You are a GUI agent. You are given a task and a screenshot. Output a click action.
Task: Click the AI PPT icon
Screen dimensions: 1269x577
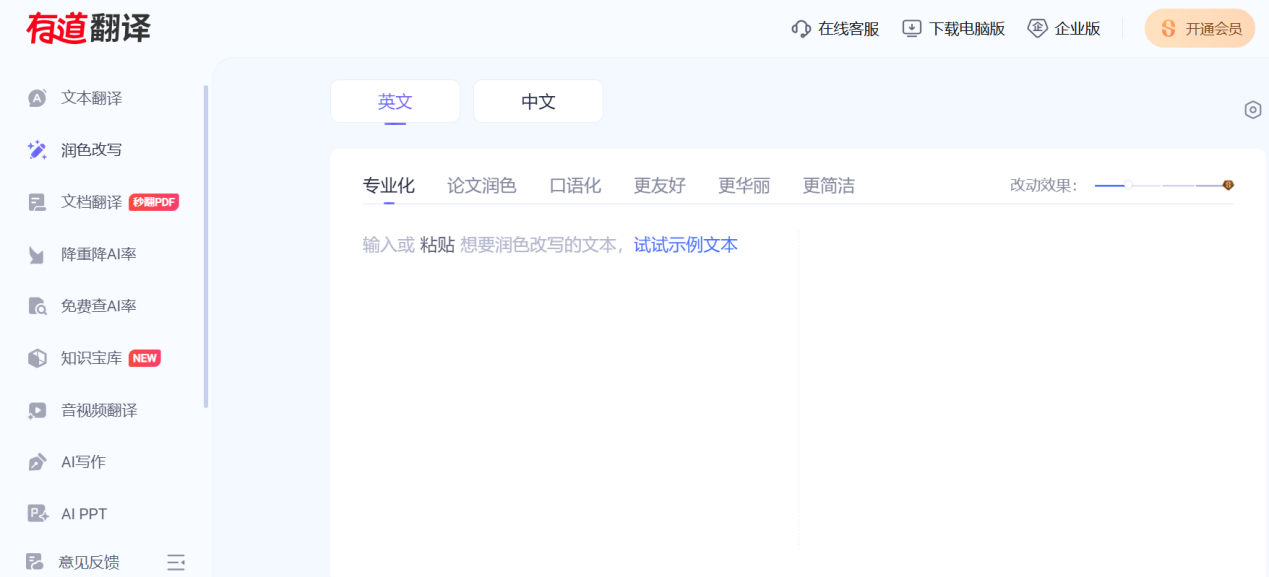click(37, 514)
